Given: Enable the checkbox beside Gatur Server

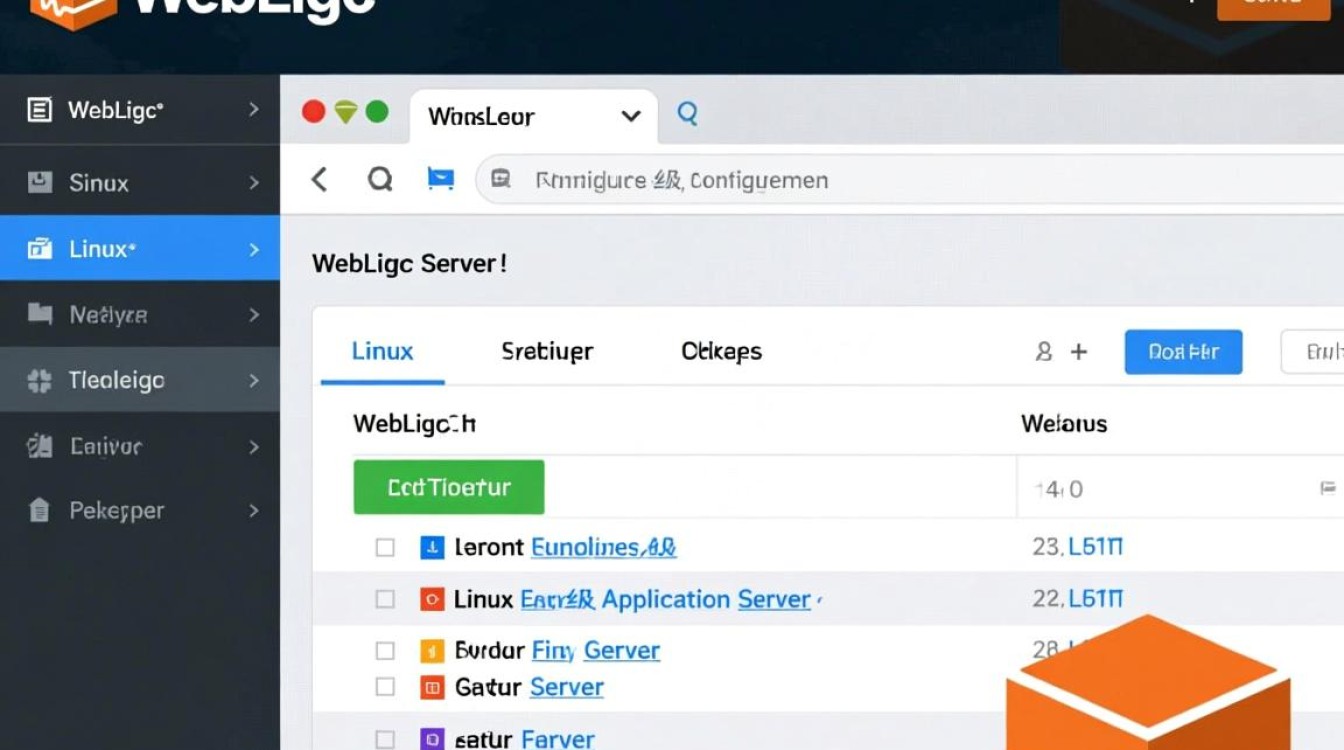Looking at the screenshot, I should (x=385, y=687).
